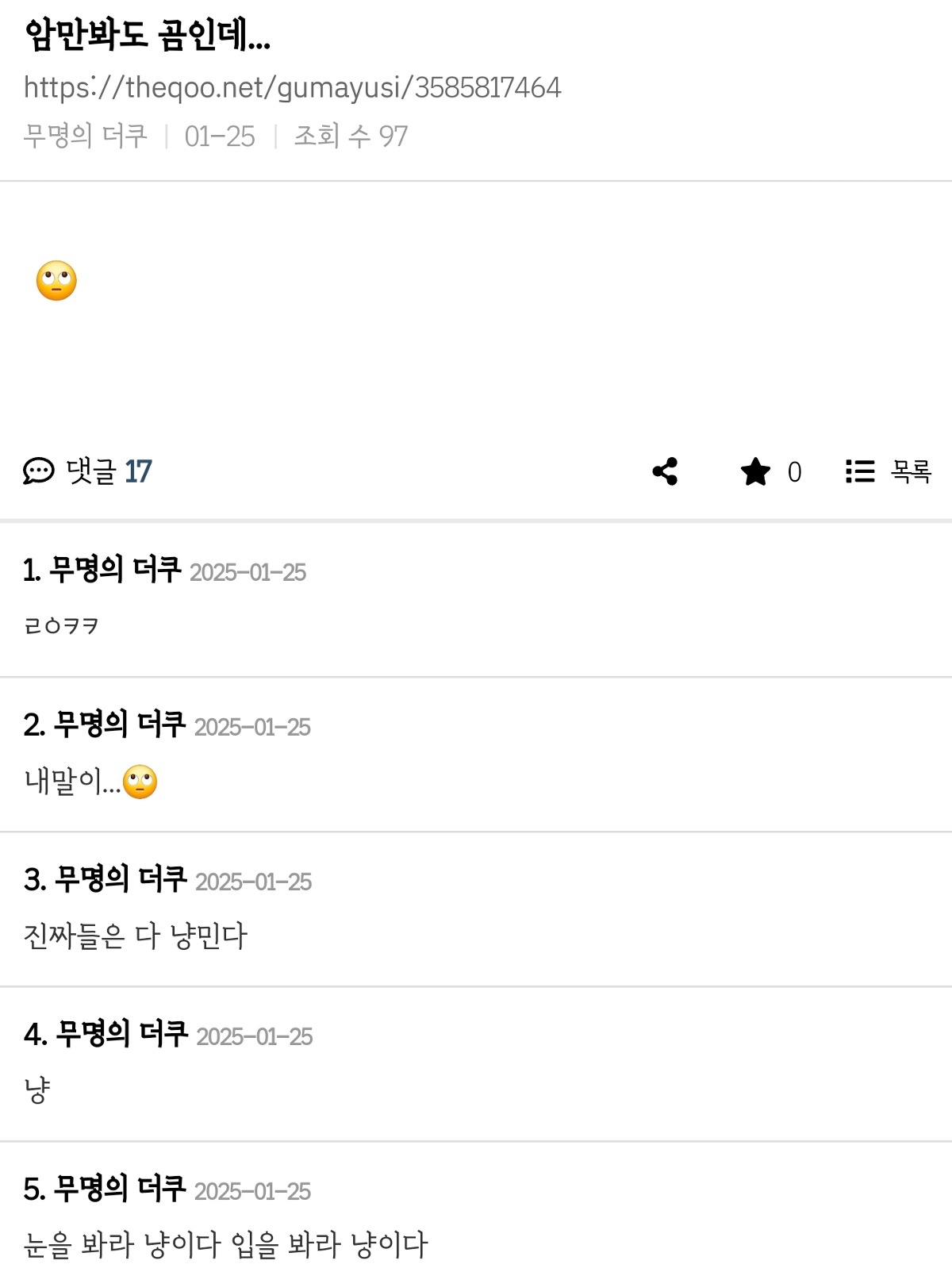
Task: Click the 댓글 17 comments label
Action: (109, 471)
